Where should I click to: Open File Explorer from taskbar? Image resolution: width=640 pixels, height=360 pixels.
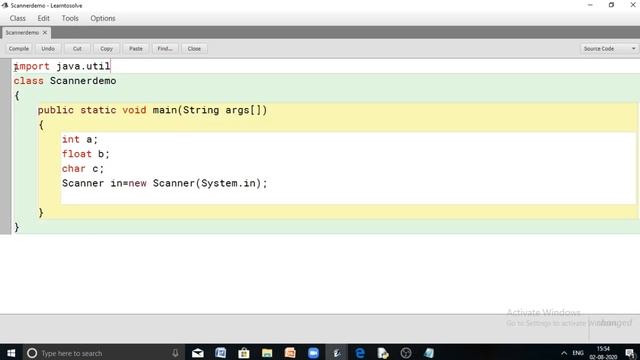click(x=267, y=353)
